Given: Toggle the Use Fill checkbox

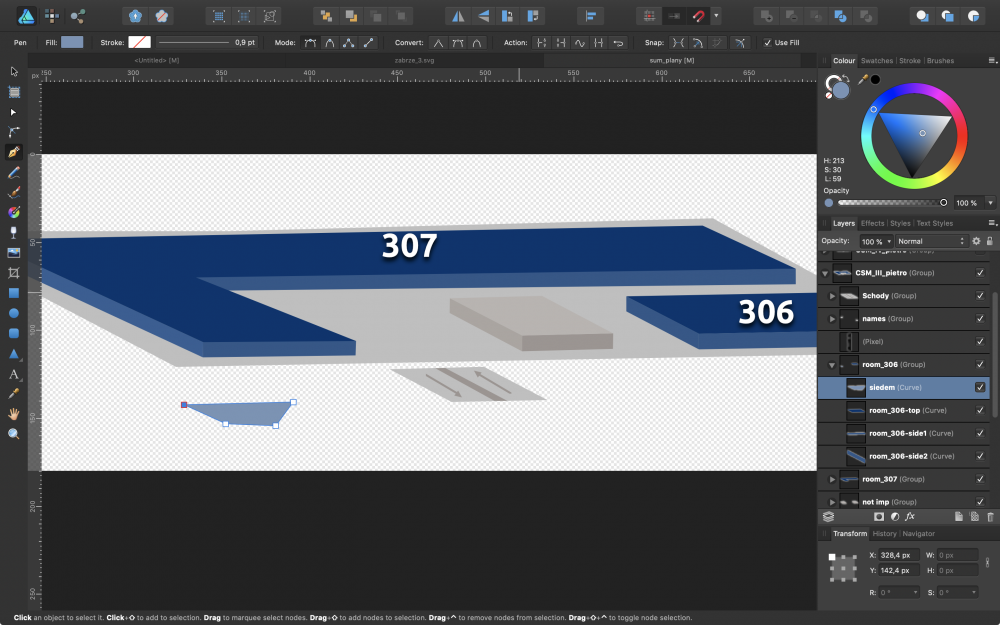Looking at the screenshot, I should [767, 43].
